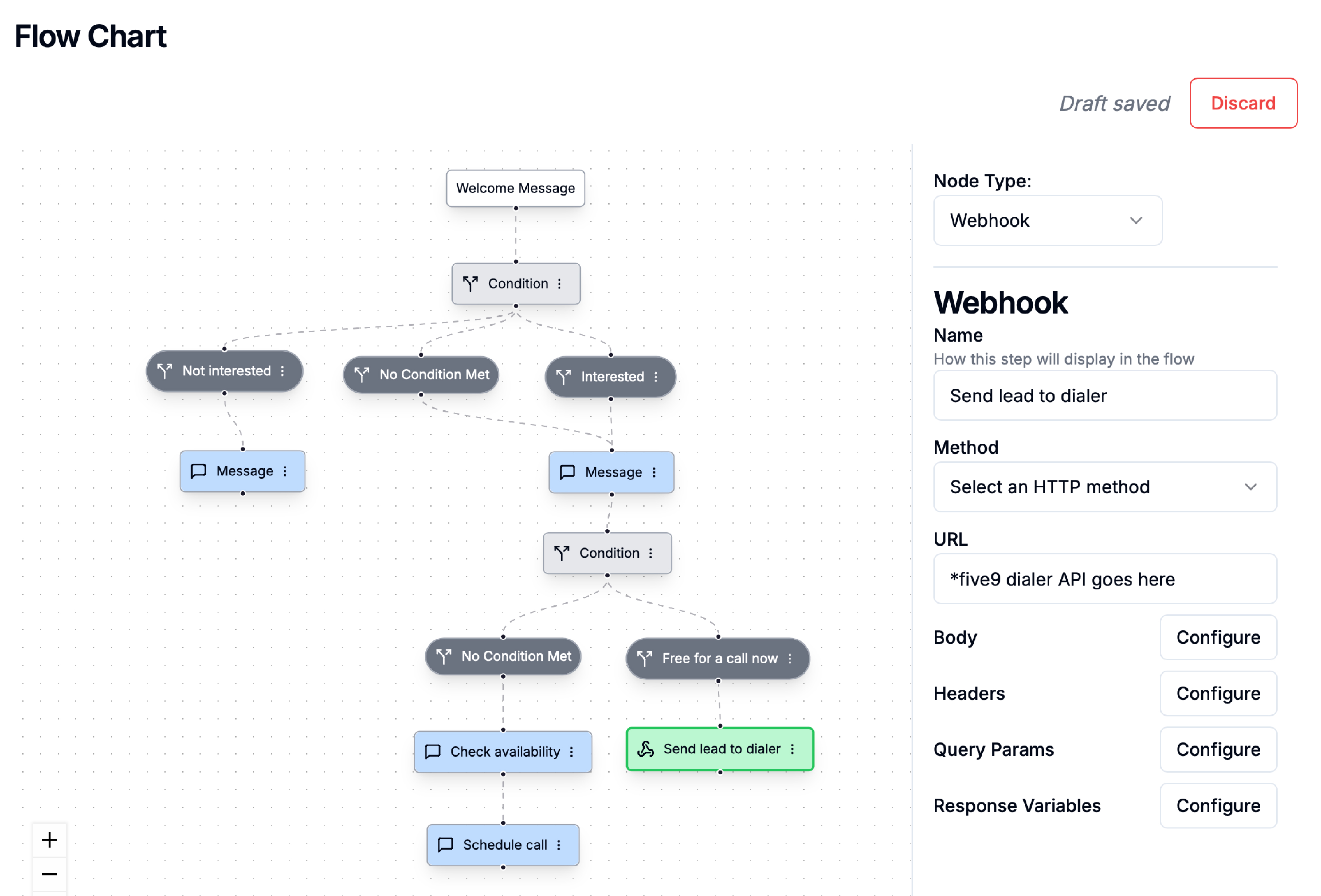Click the Discard button
The image size is (1321, 896).
(1243, 103)
